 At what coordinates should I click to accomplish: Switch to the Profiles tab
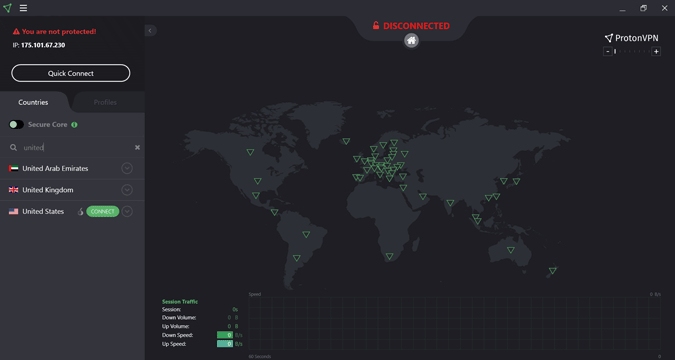point(105,102)
